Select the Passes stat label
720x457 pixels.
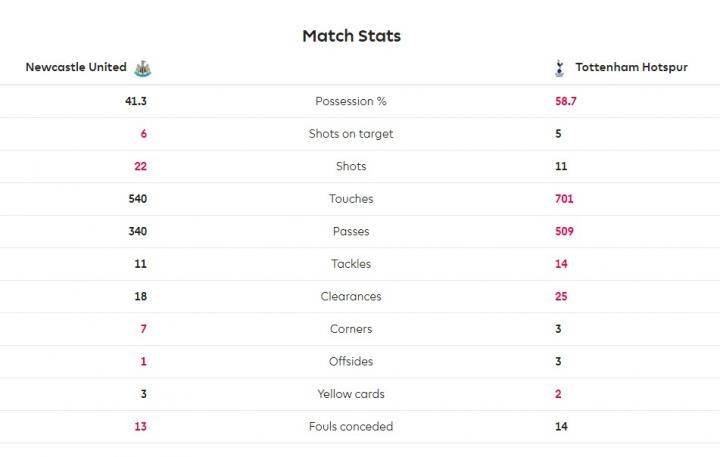351,231
